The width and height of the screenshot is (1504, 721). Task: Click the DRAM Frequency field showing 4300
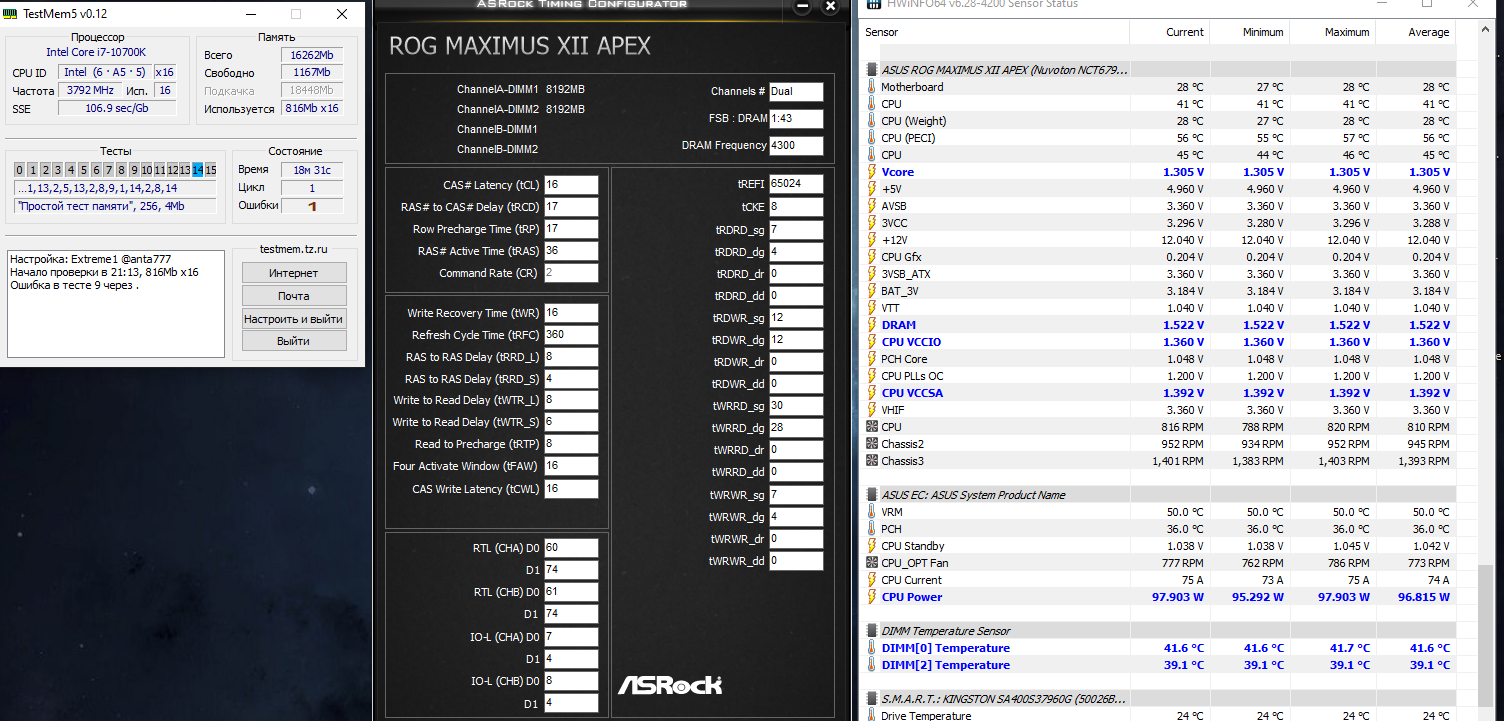(x=796, y=146)
